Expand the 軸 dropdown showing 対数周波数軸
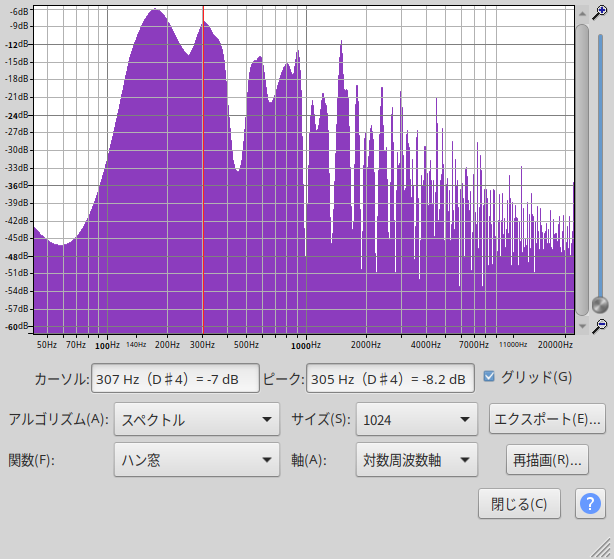The height and width of the screenshot is (559, 614). click(416, 461)
